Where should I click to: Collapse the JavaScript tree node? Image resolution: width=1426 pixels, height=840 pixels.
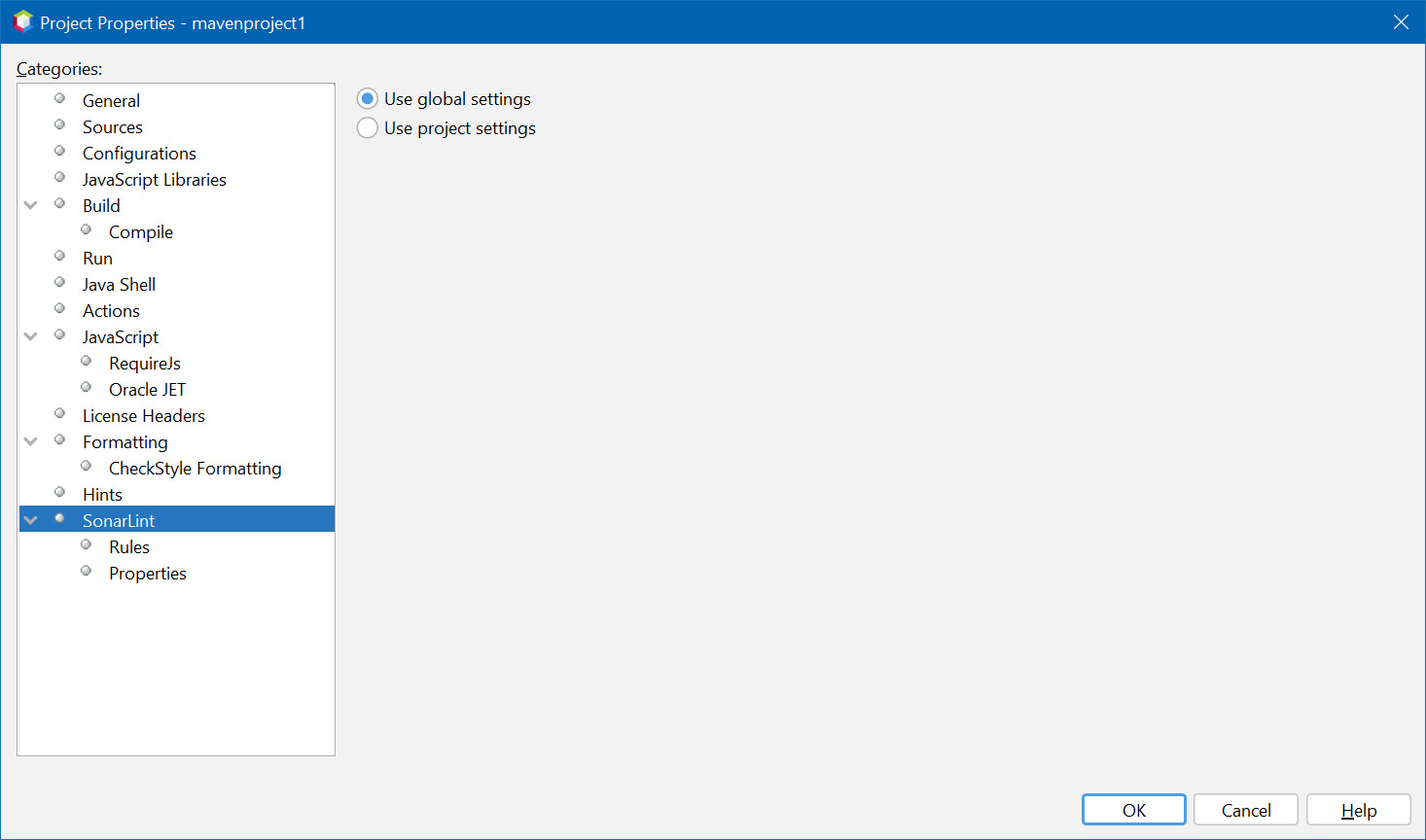(x=31, y=336)
